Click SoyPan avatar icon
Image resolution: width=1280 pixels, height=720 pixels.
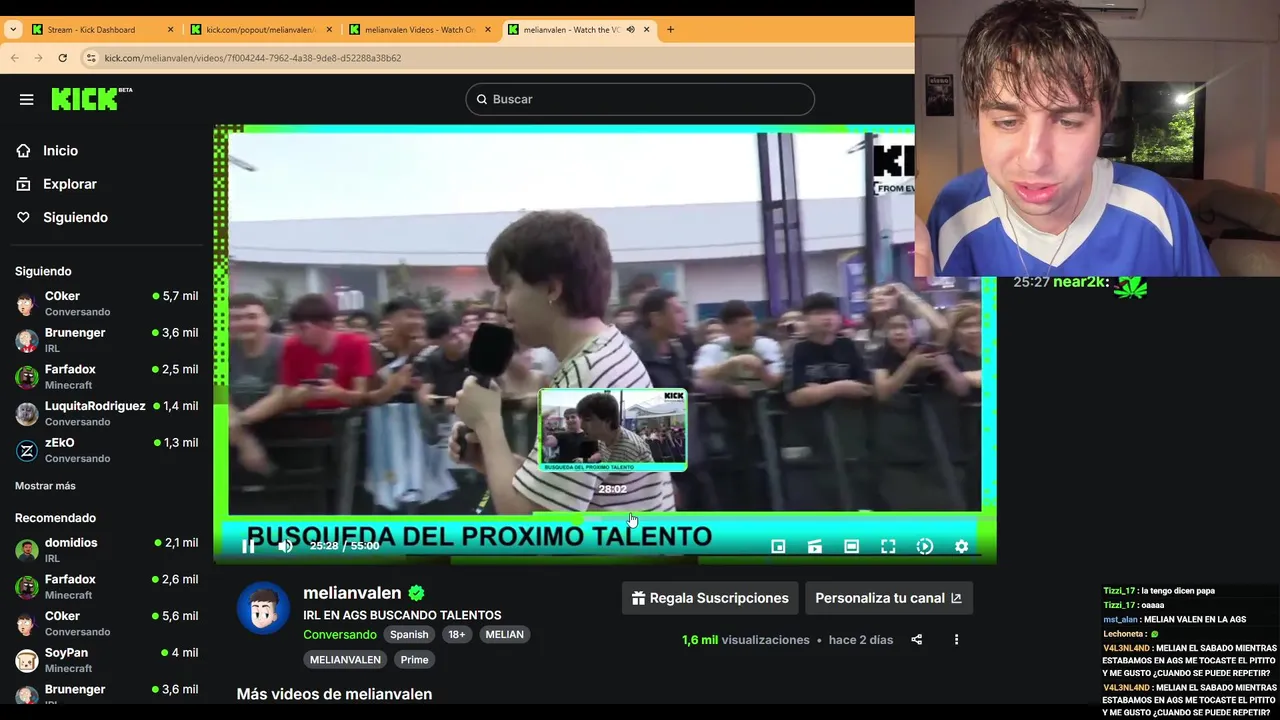click(27, 661)
